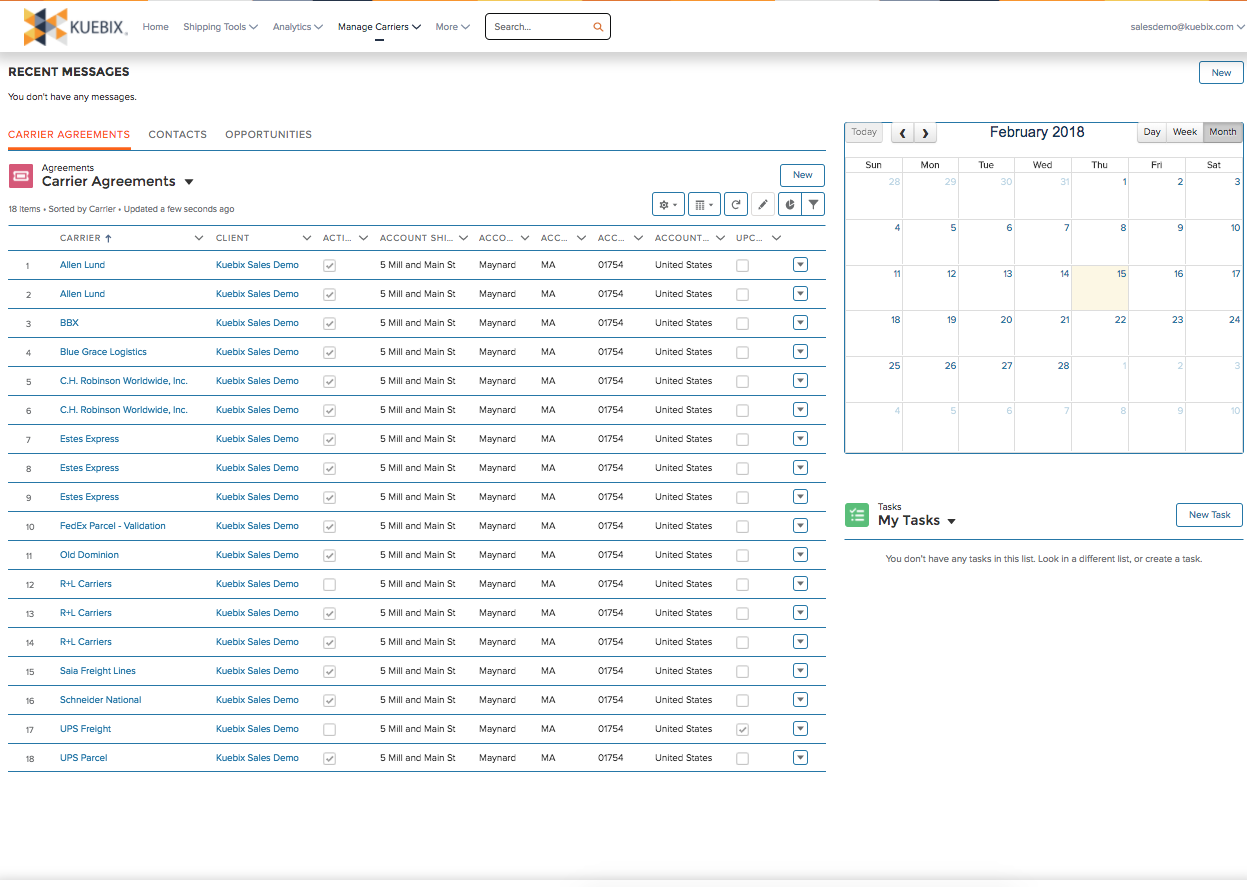This screenshot has height=887, width=1247.
Task: Open the Blue Grace Logistics carrier record
Action: tap(103, 351)
